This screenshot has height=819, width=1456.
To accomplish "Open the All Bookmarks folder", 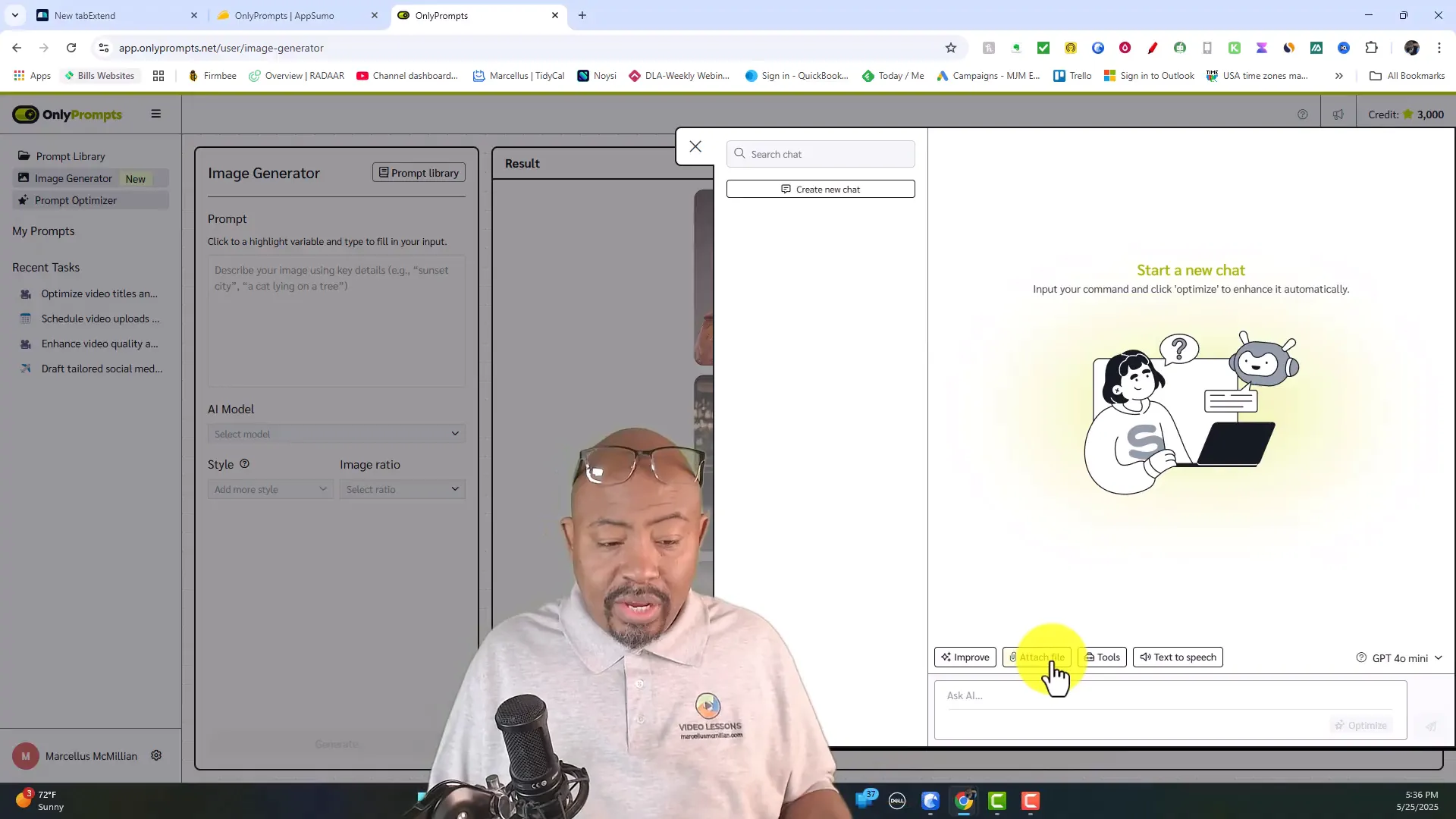I will (1407, 76).
